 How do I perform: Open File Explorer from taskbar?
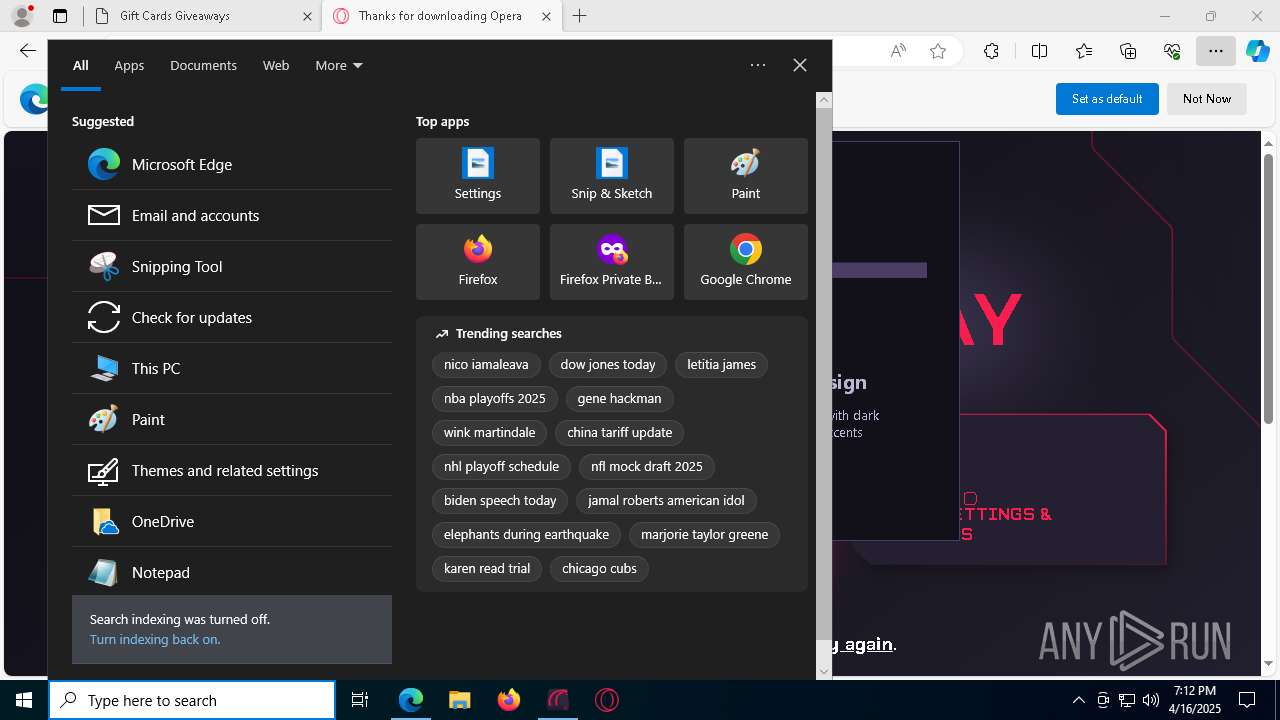click(x=459, y=700)
